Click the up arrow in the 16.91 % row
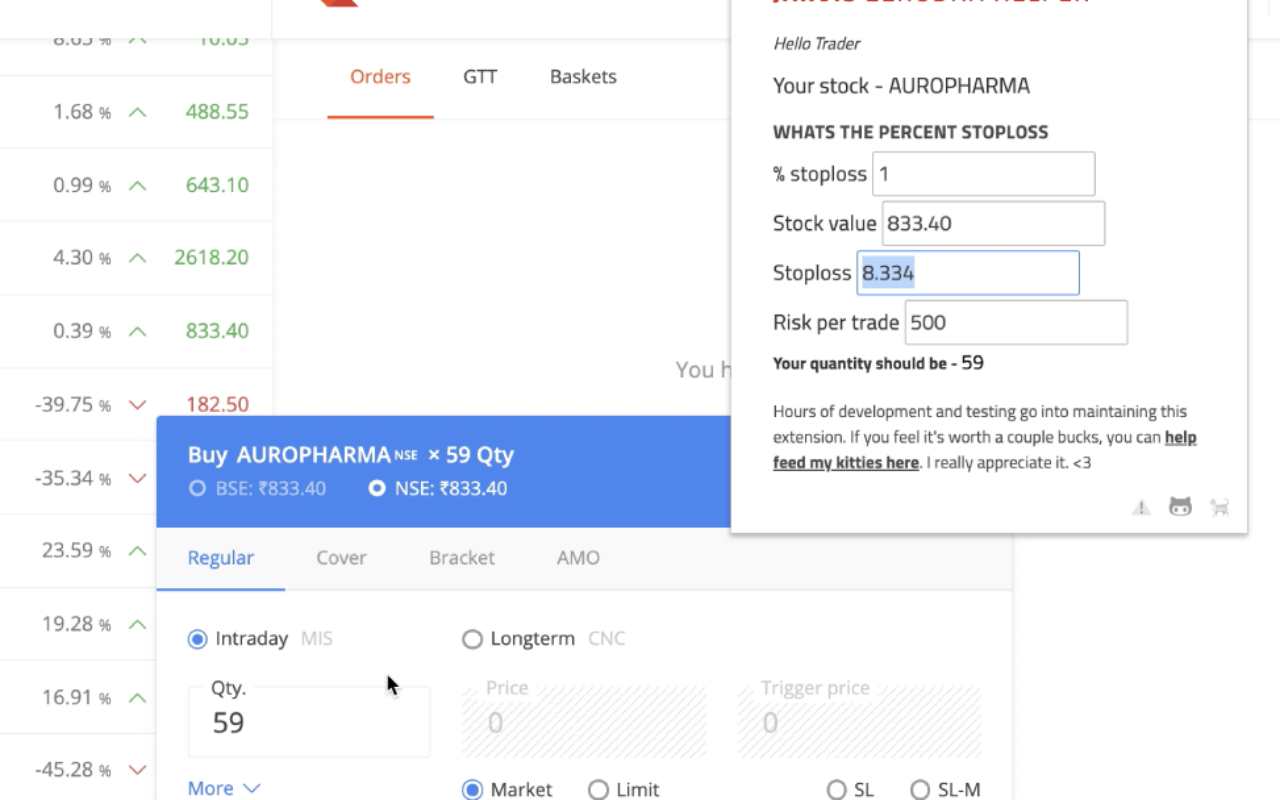 [x=138, y=697]
